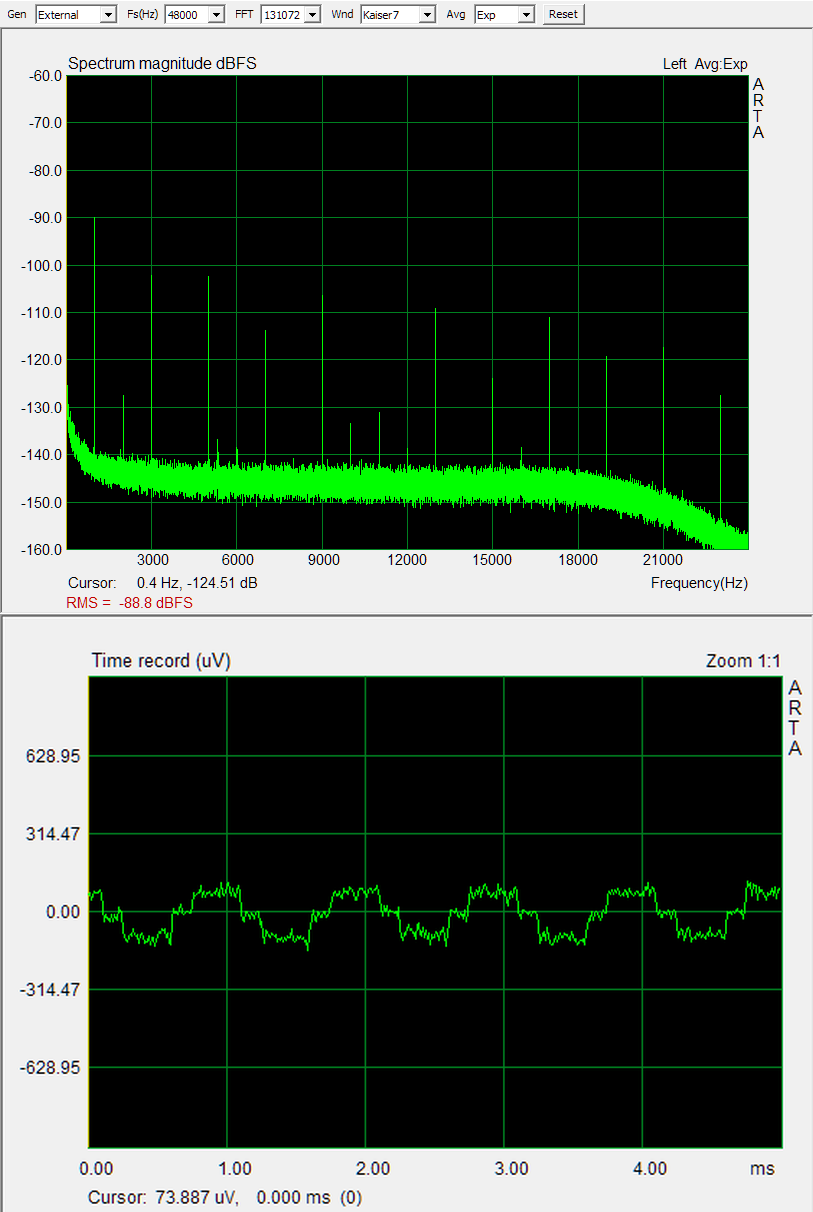
Task: Click the Cursor 0.4 Hz, -124.51 dB readout
Action: pos(163,583)
